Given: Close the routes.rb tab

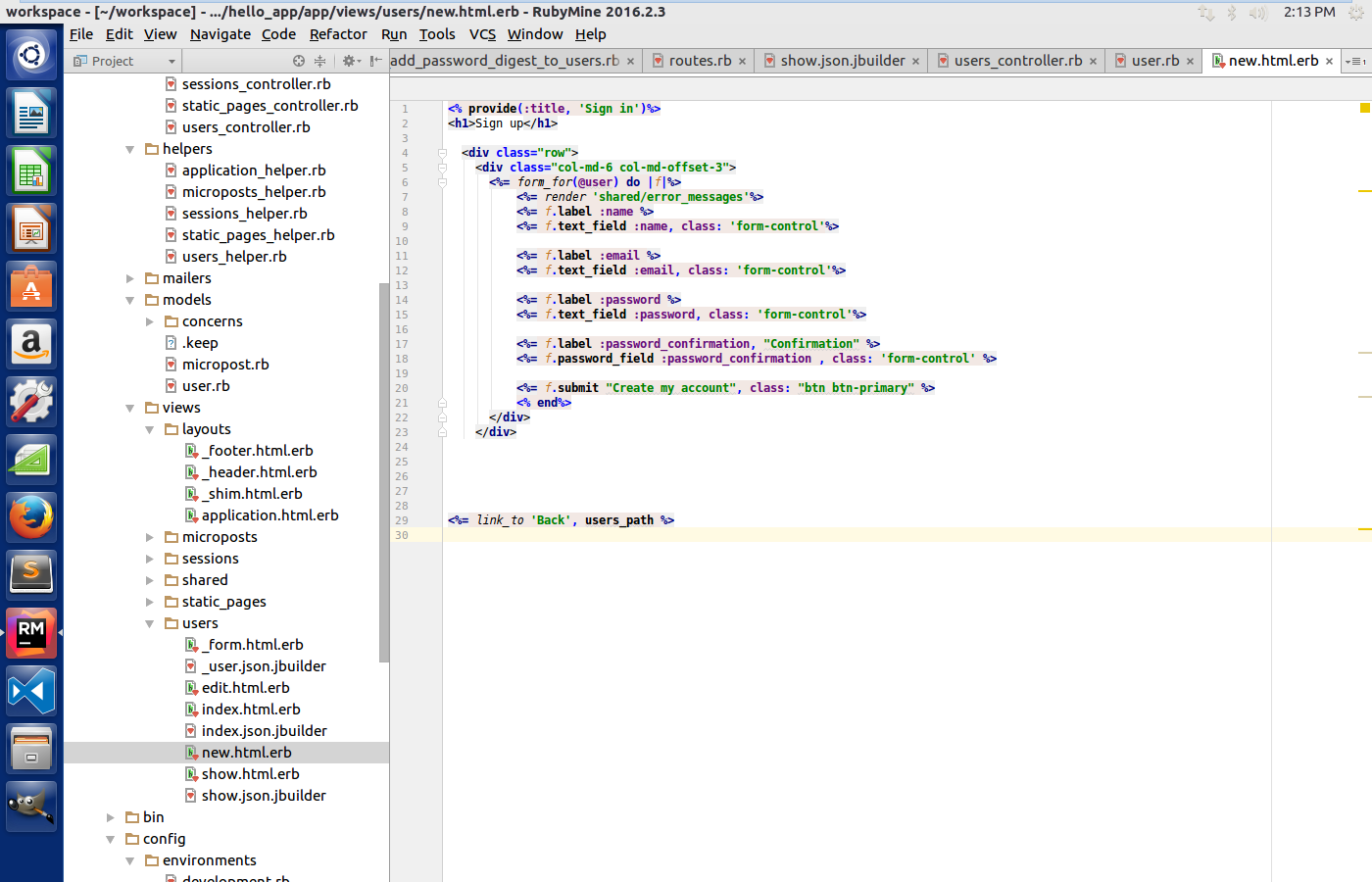Looking at the screenshot, I should point(742,61).
